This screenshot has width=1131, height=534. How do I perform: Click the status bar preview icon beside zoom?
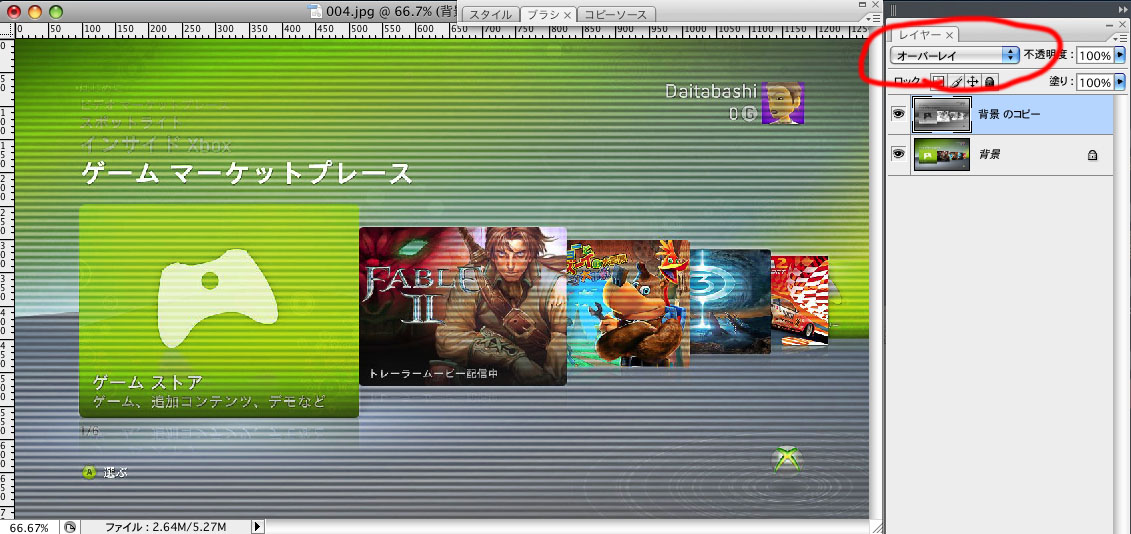coord(69,527)
